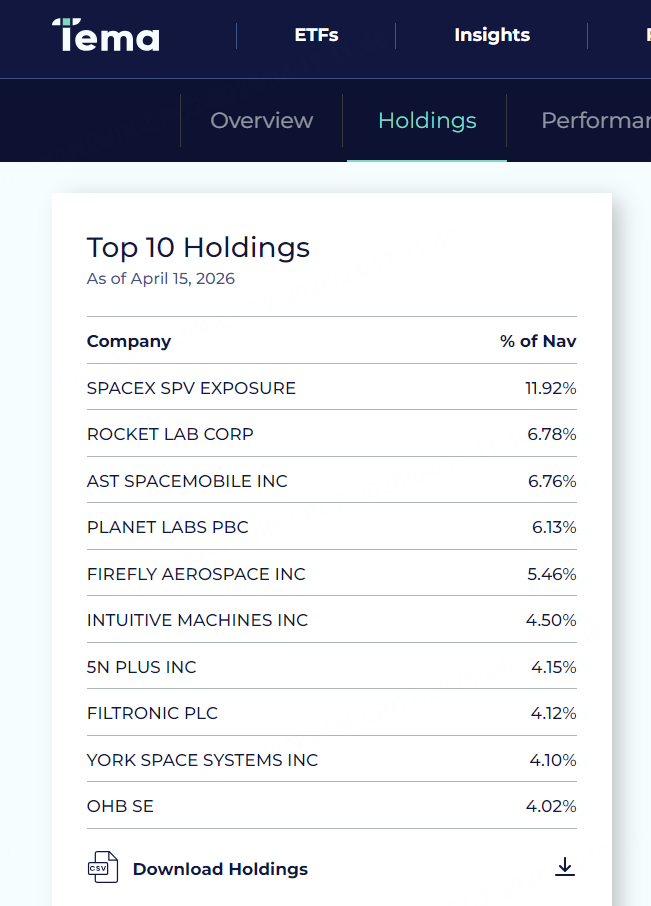
Task: Open the Insights menu
Action: point(491,35)
